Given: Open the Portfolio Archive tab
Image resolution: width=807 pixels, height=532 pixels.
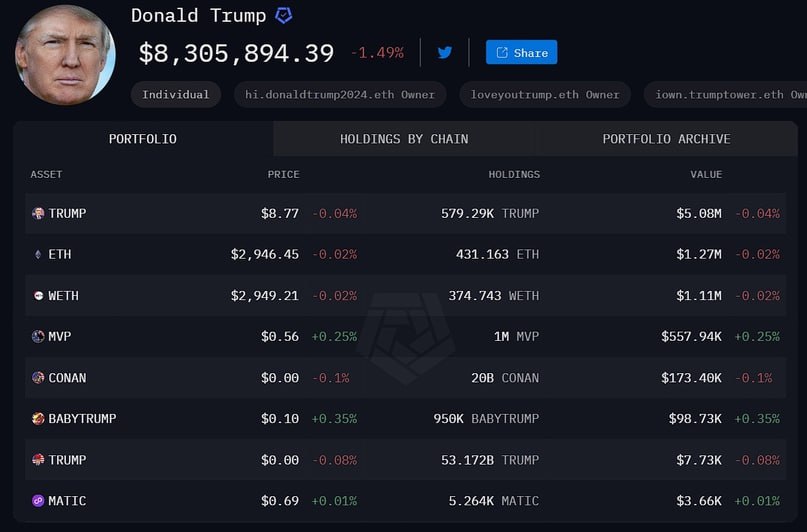Looking at the screenshot, I should click(x=666, y=139).
